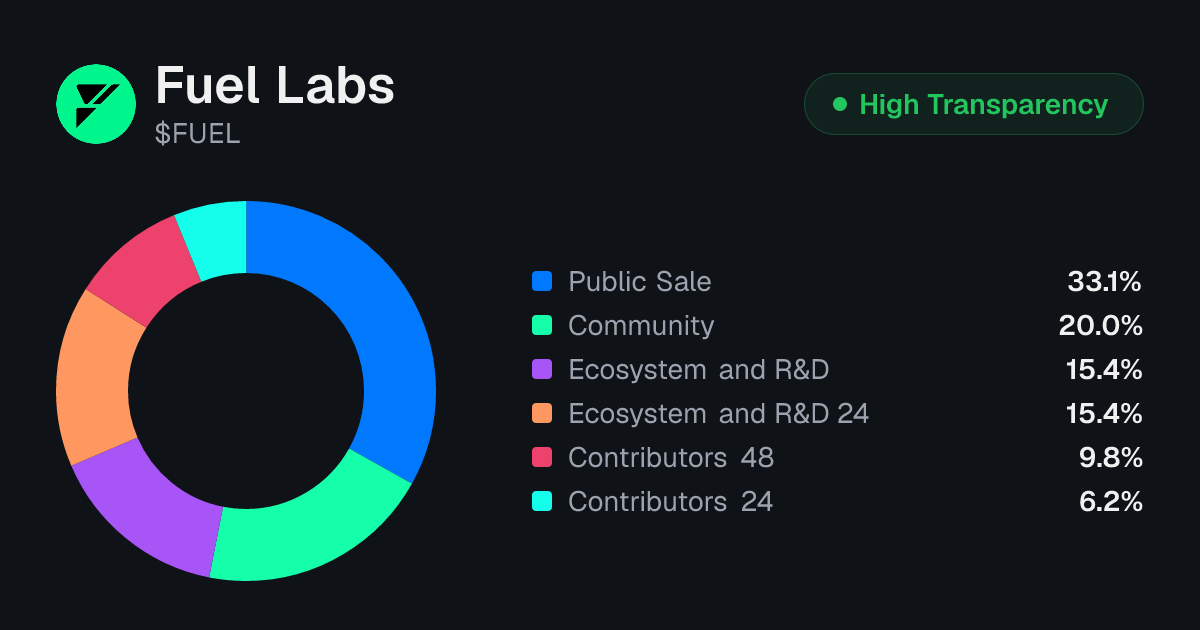This screenshot has height=630, width=1200.
Task: Click the green Community legend swatch
Action: (542, 326)
